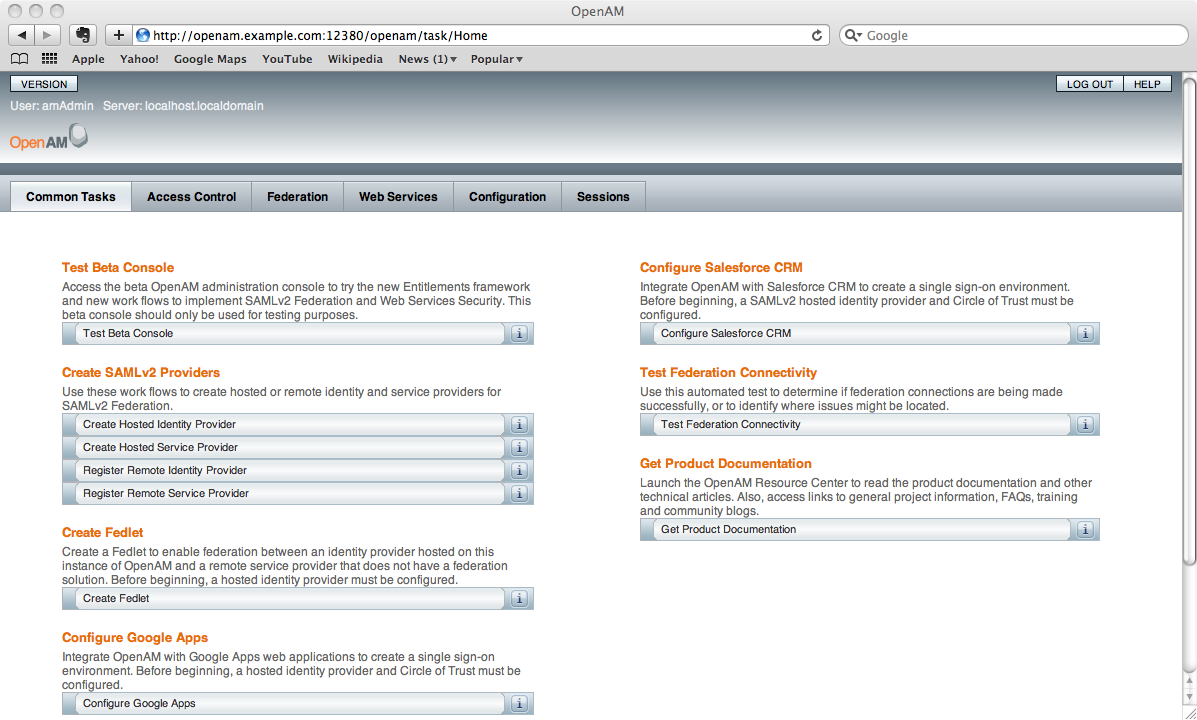This screenshot has width=1197, height=720.
Task: Click info icon for Create Hosted Service Provider
Action: (519, 447)
